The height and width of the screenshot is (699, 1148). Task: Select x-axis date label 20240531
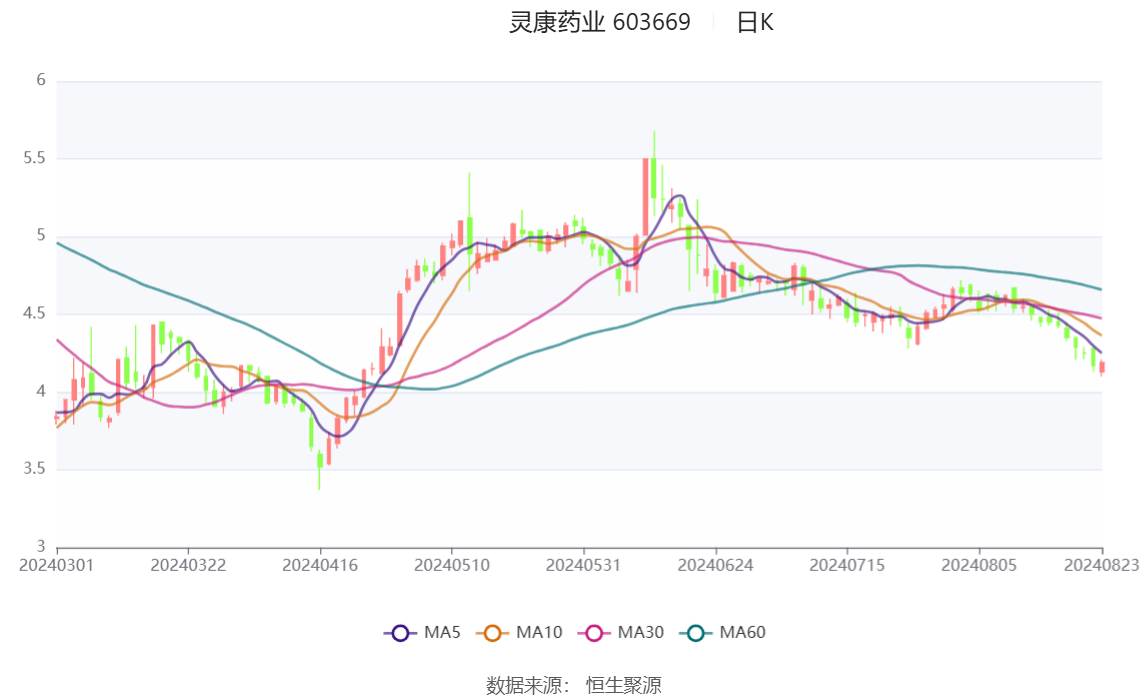click(x=584, y=565)
